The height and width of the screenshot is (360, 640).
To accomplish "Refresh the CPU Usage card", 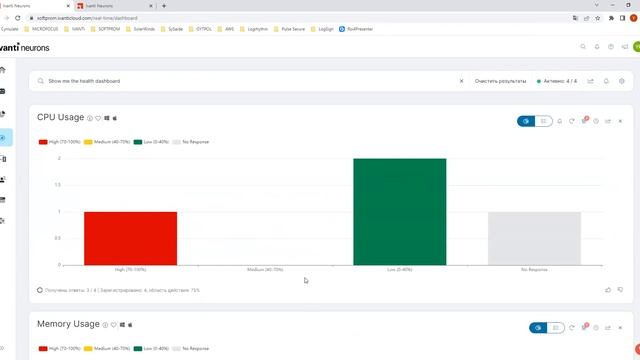I will coord(572,121).
